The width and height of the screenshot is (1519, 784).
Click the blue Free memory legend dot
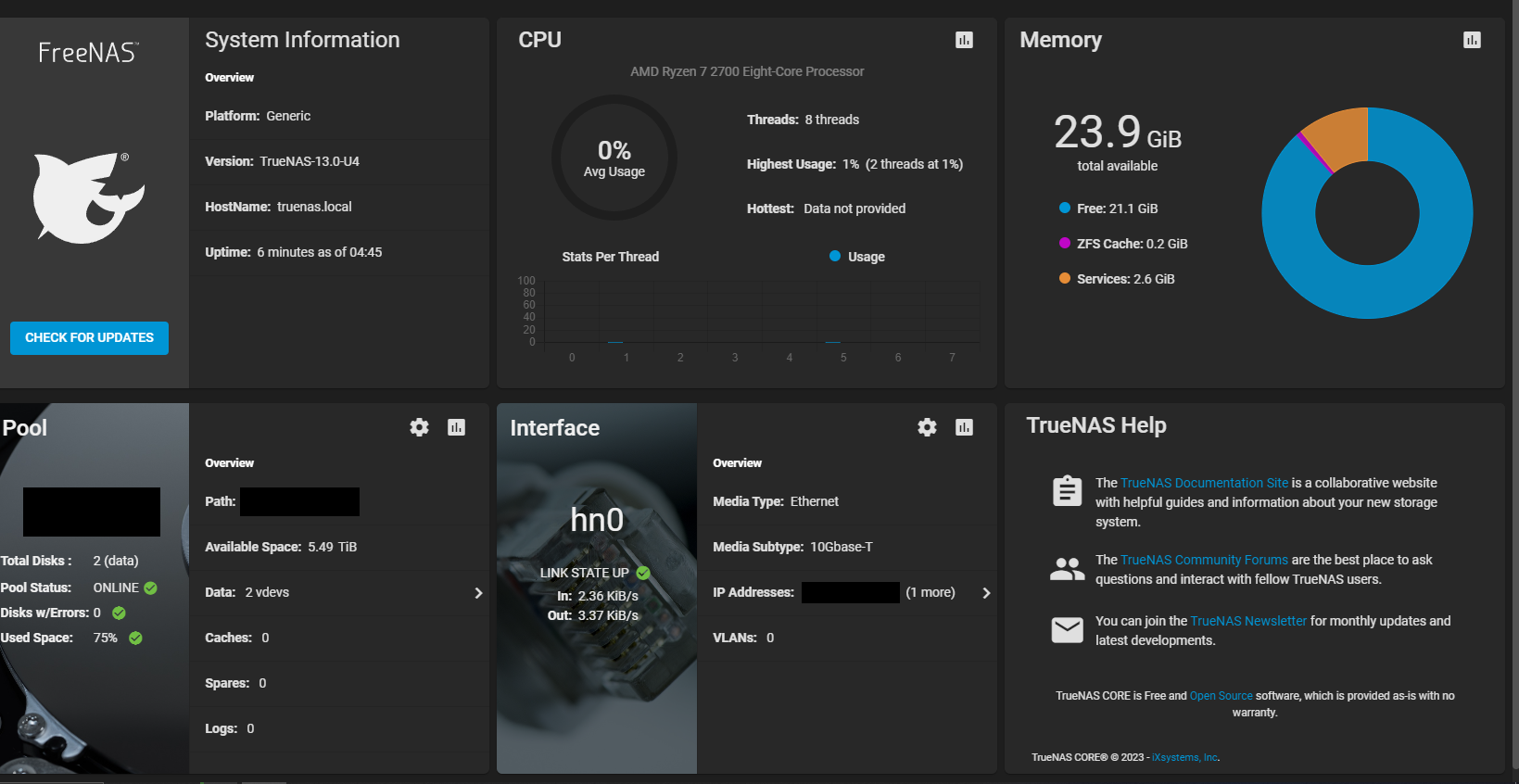pos(1065,208)
